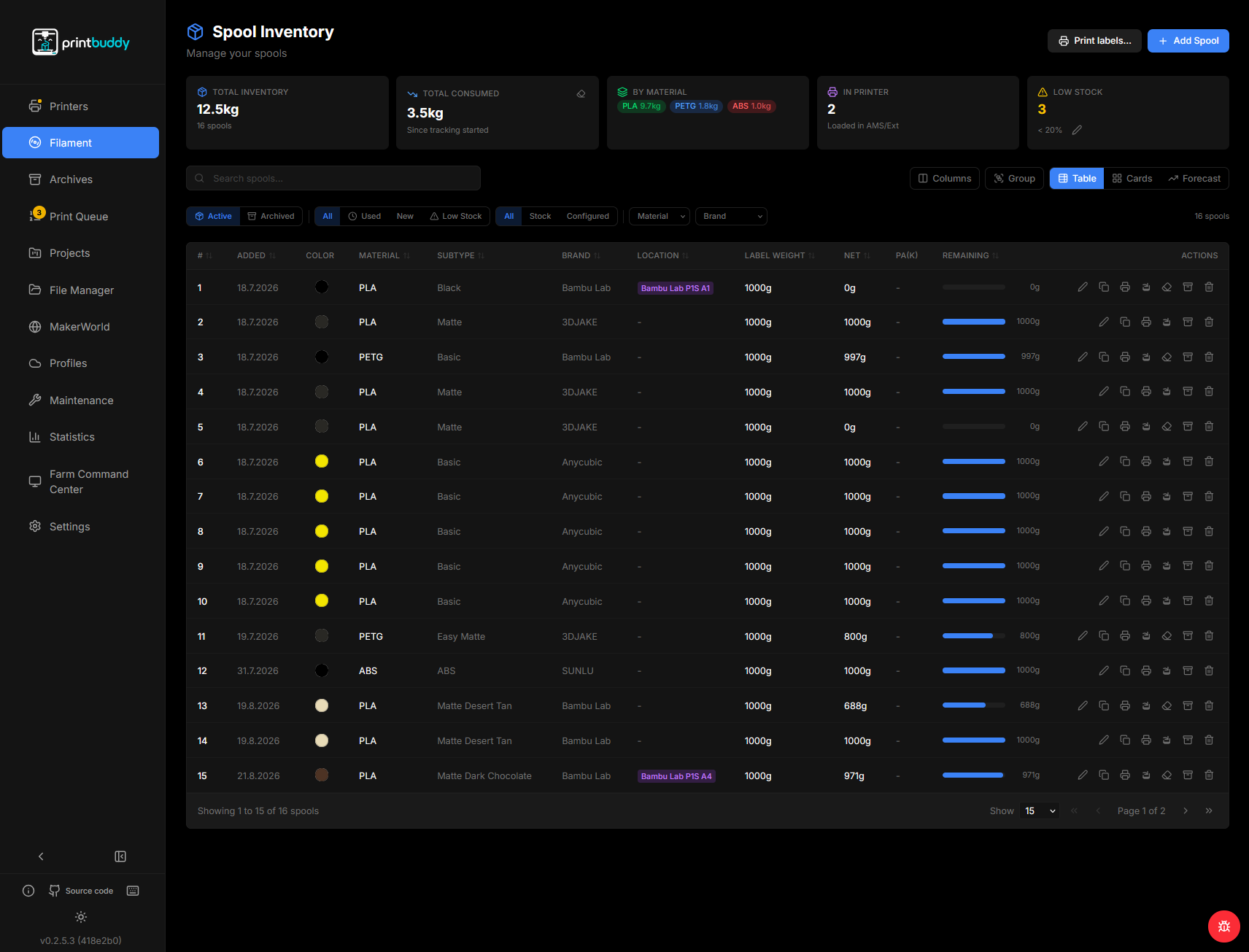The width and height of the screenshot is (1249, 952).
Task: Open the red bug report button
Action: [1224, 926]
